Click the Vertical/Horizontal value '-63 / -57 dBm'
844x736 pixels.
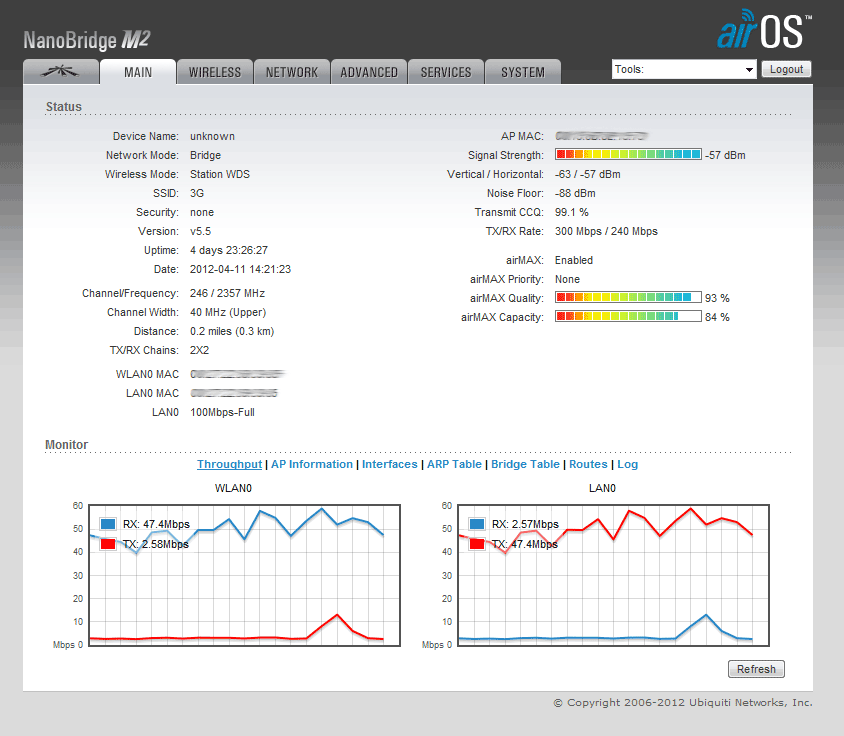click(x=587, y=174)
